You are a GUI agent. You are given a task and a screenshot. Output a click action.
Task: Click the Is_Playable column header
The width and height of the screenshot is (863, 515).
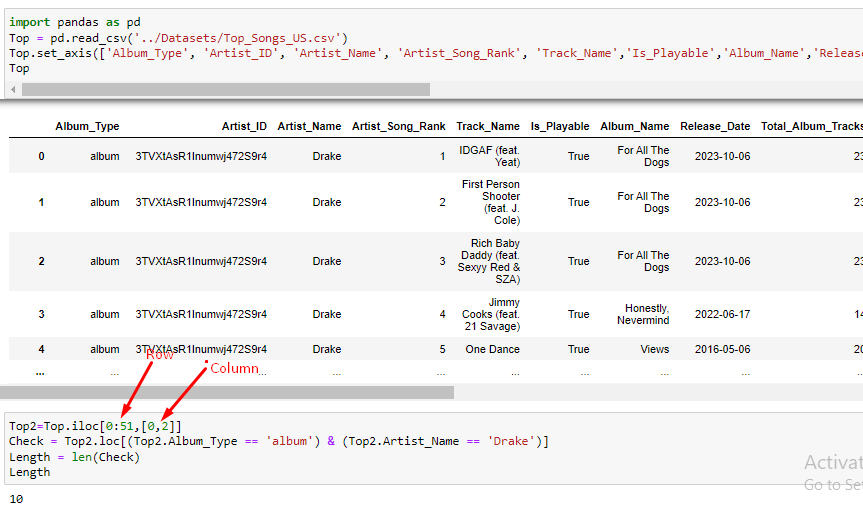[560, 126]
